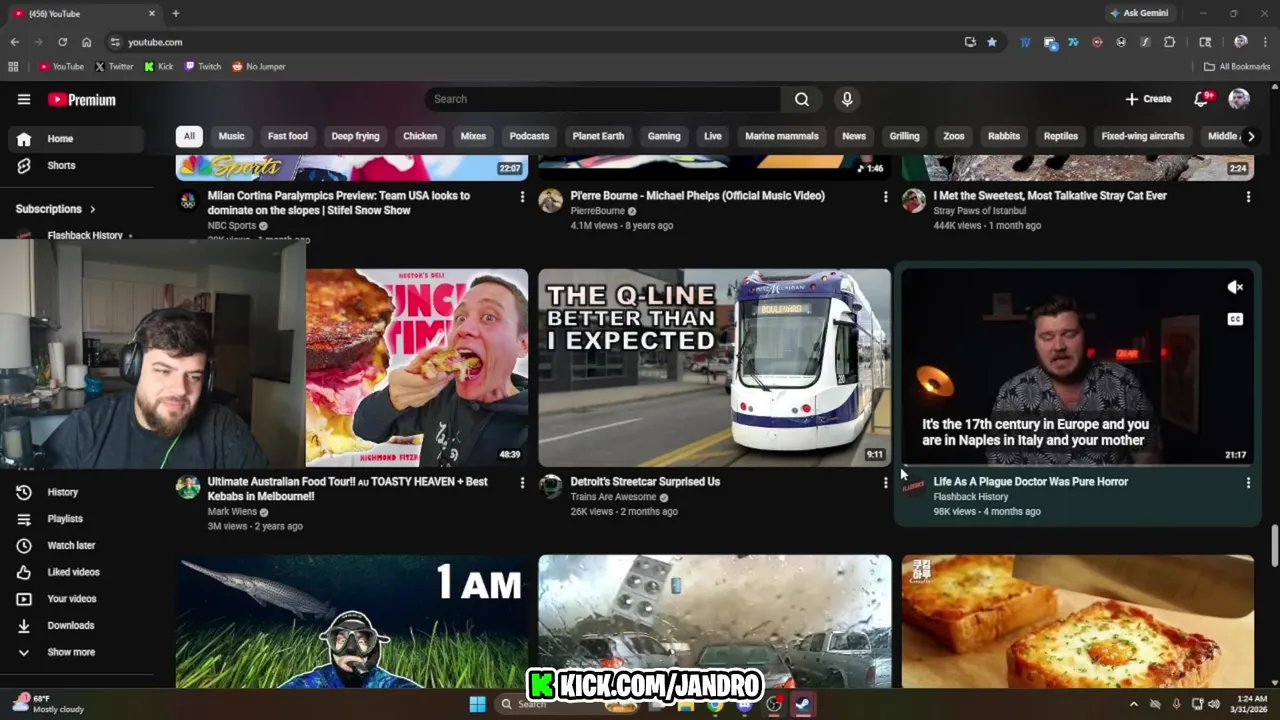Screen dimensions: 1280x720
Task: Open Your videos in the sidebar
Action: point(76,599)
